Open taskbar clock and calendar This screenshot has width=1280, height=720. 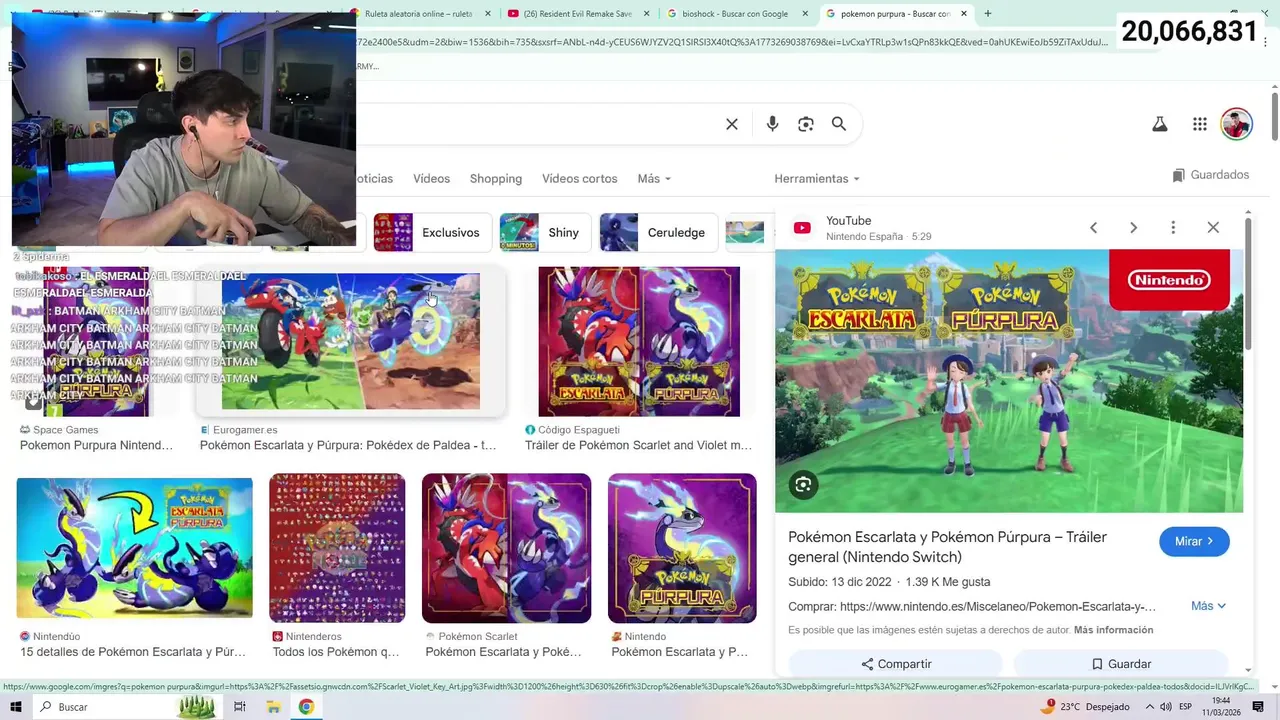pos(1222,707)
